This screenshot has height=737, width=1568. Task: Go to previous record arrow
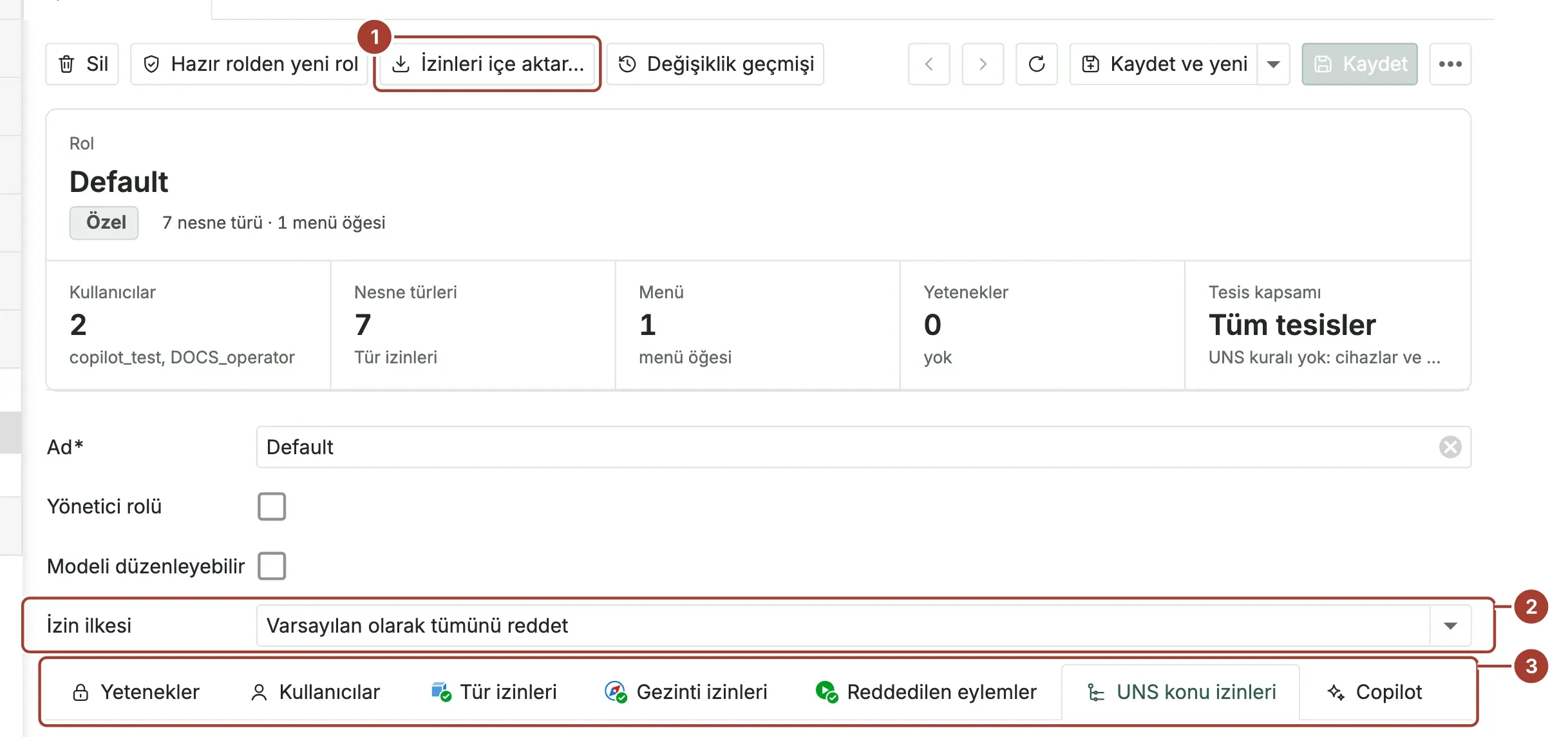[x=929, y=64]
